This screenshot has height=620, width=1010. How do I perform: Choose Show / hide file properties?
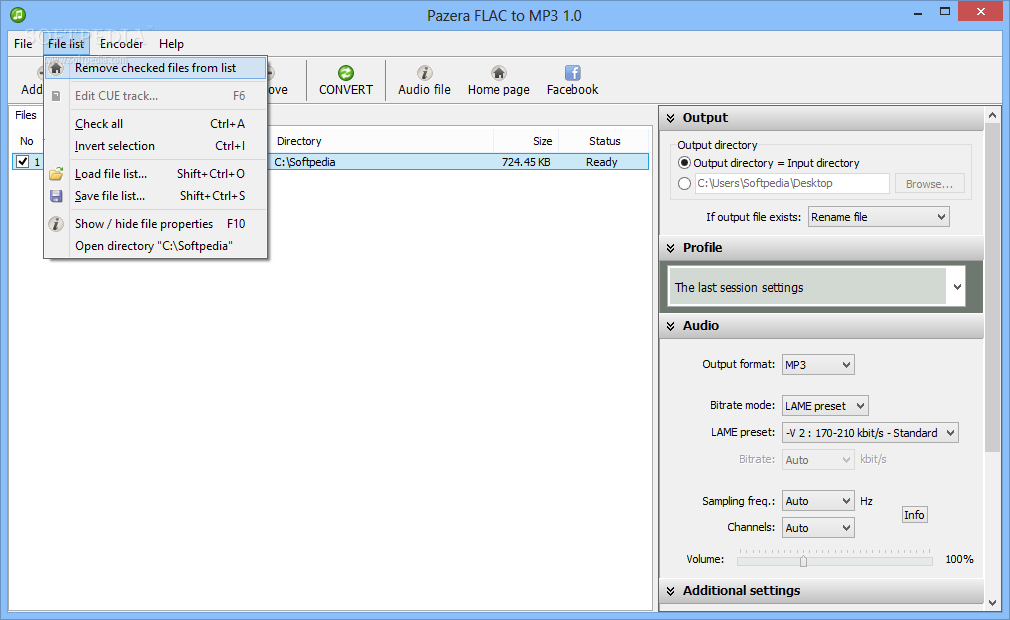coord(155,223)
